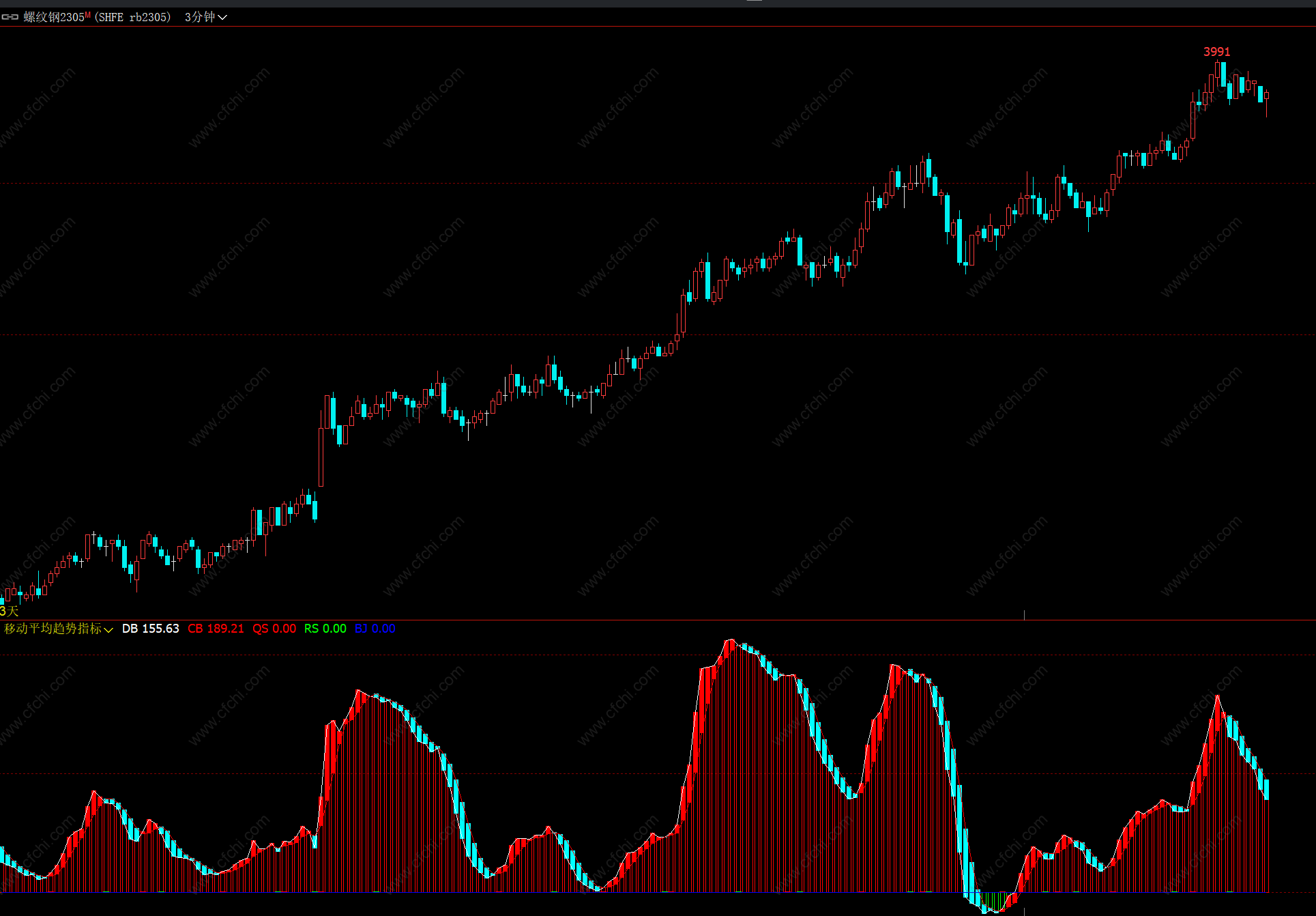
Task: Click the 3991 high price marker
Action: coord(1216,52)
